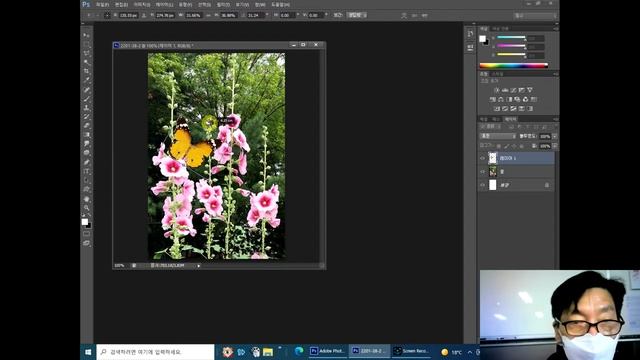The width and height of the screenshot is (640, 360).
Task: Open the Edit menu
Action: (x=121, y=4)
